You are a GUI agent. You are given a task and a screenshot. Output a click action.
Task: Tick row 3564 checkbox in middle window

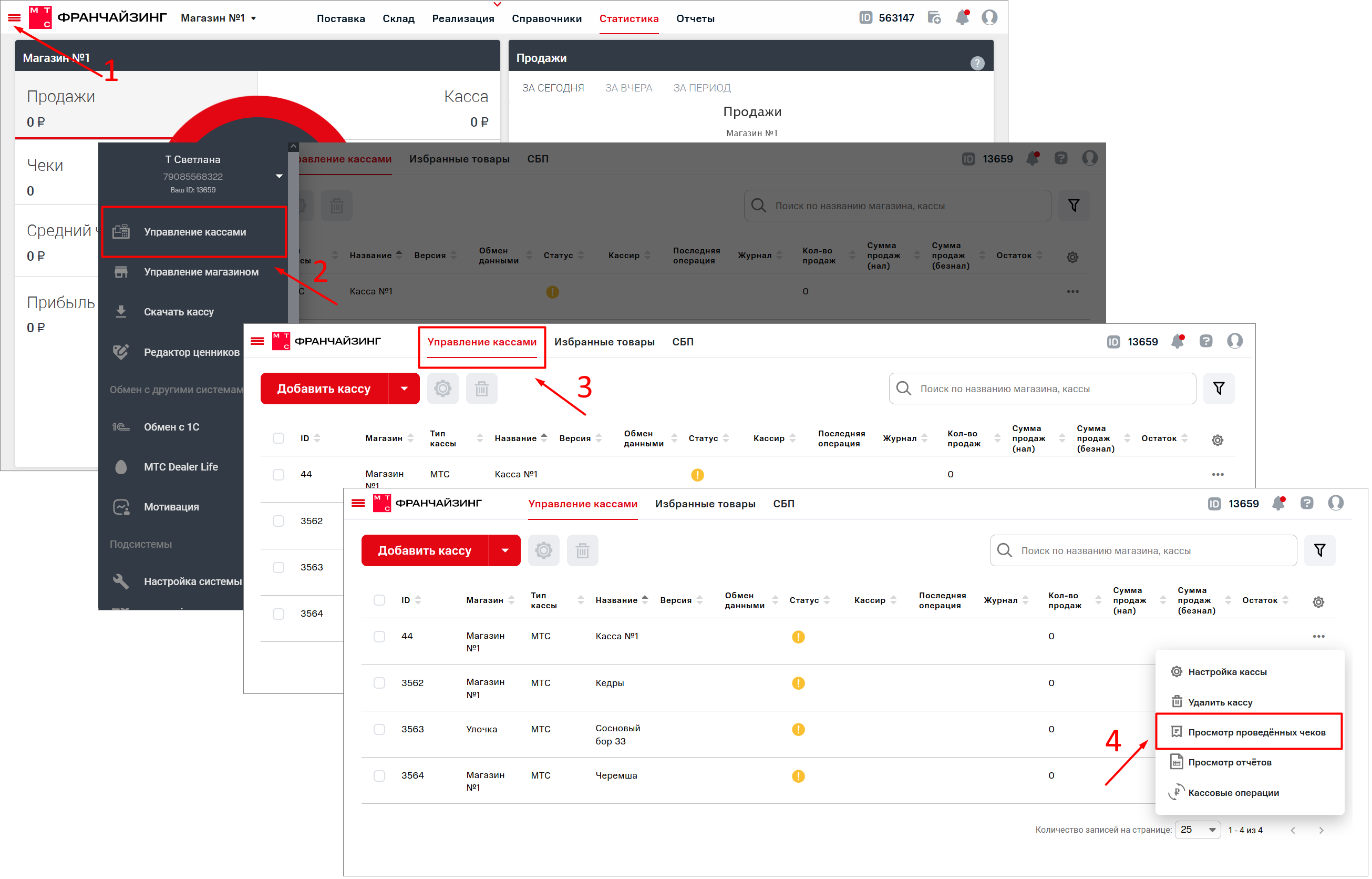coord(278,614)
